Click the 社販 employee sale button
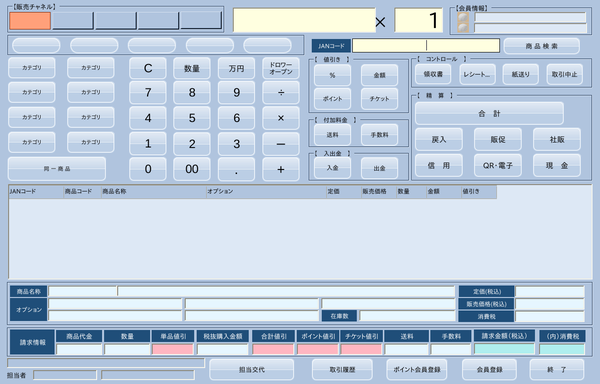This screenshot has width=600, height=384. [x=557, y=140]
